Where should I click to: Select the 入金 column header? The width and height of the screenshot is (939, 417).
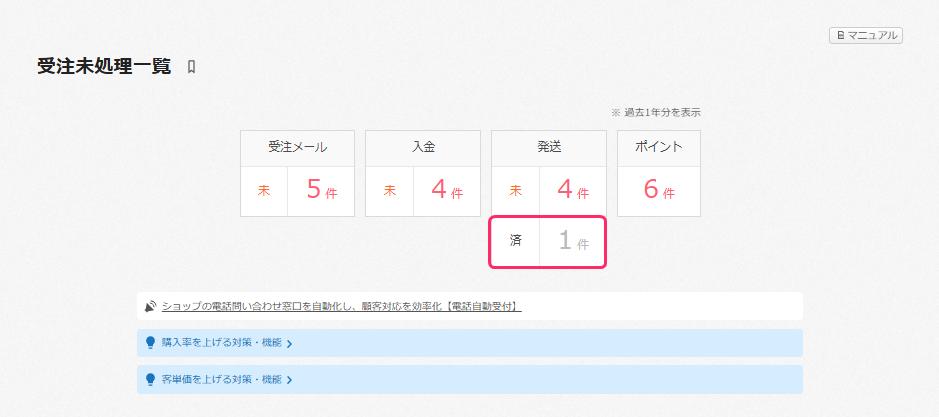coord(423,147)
